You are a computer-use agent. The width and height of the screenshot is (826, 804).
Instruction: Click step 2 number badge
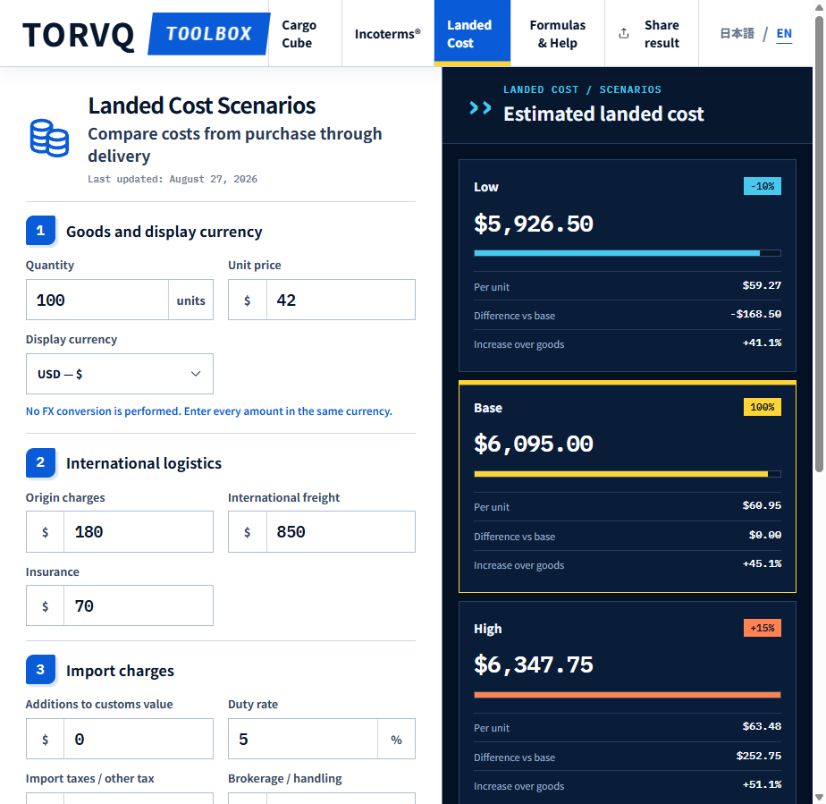41,463
